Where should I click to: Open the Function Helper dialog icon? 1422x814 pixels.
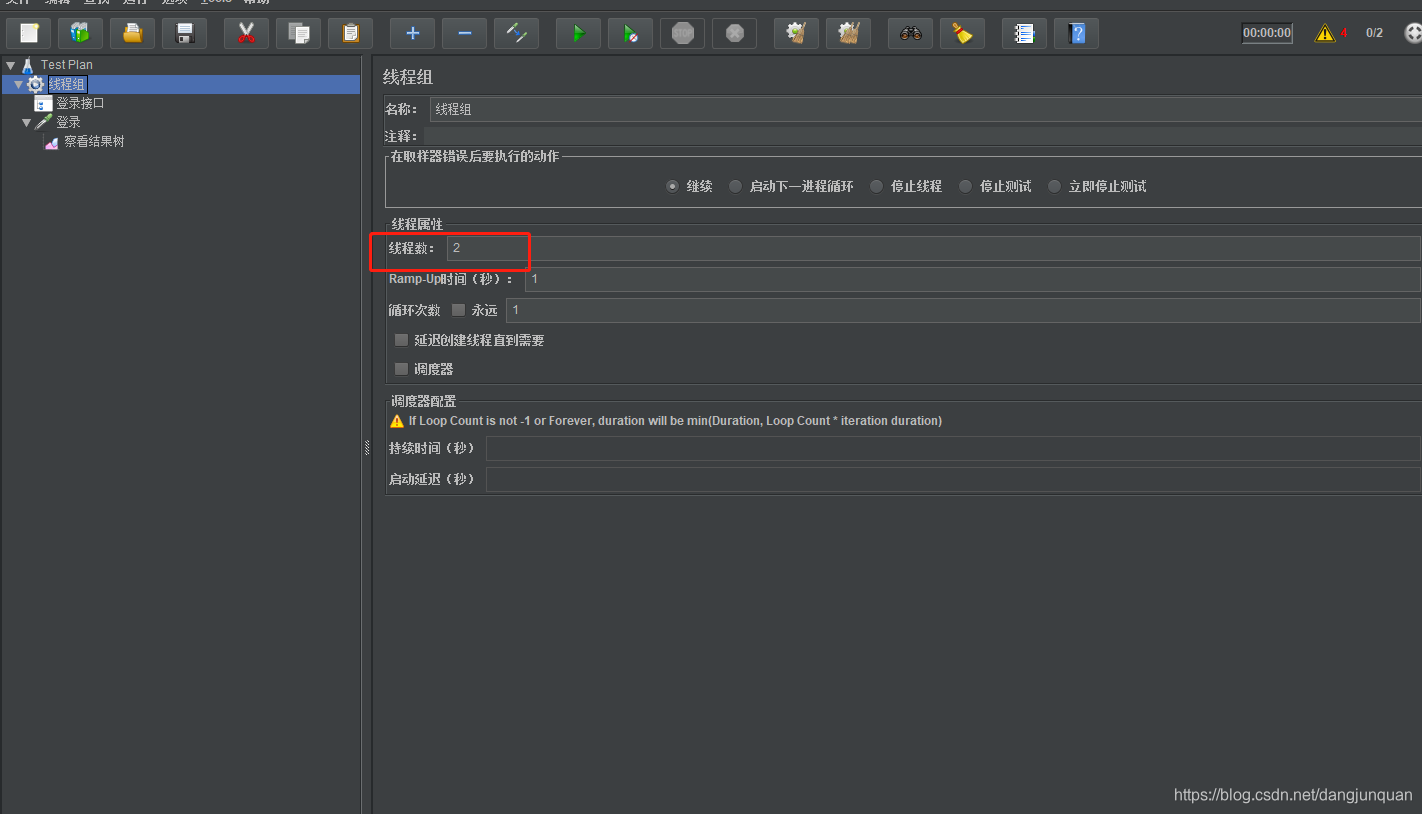(x=1025, y=33)
